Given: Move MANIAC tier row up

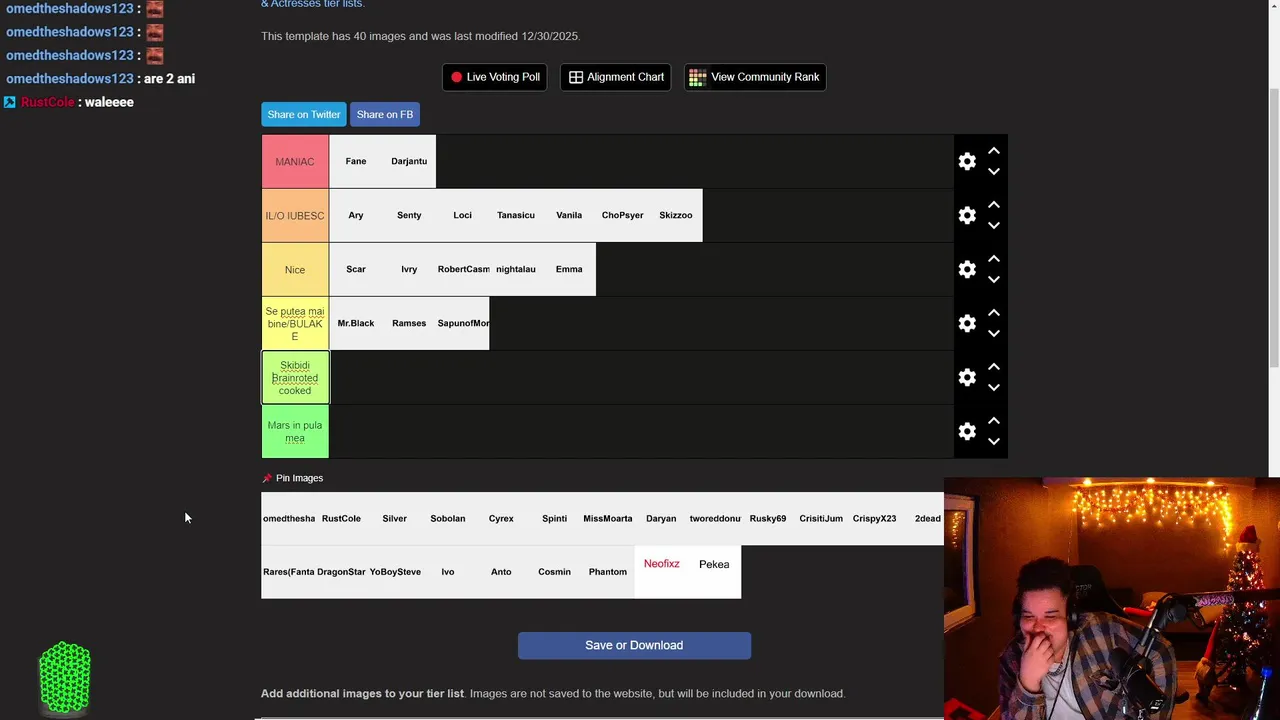Looking at the screenshot, I should [994, 151].
